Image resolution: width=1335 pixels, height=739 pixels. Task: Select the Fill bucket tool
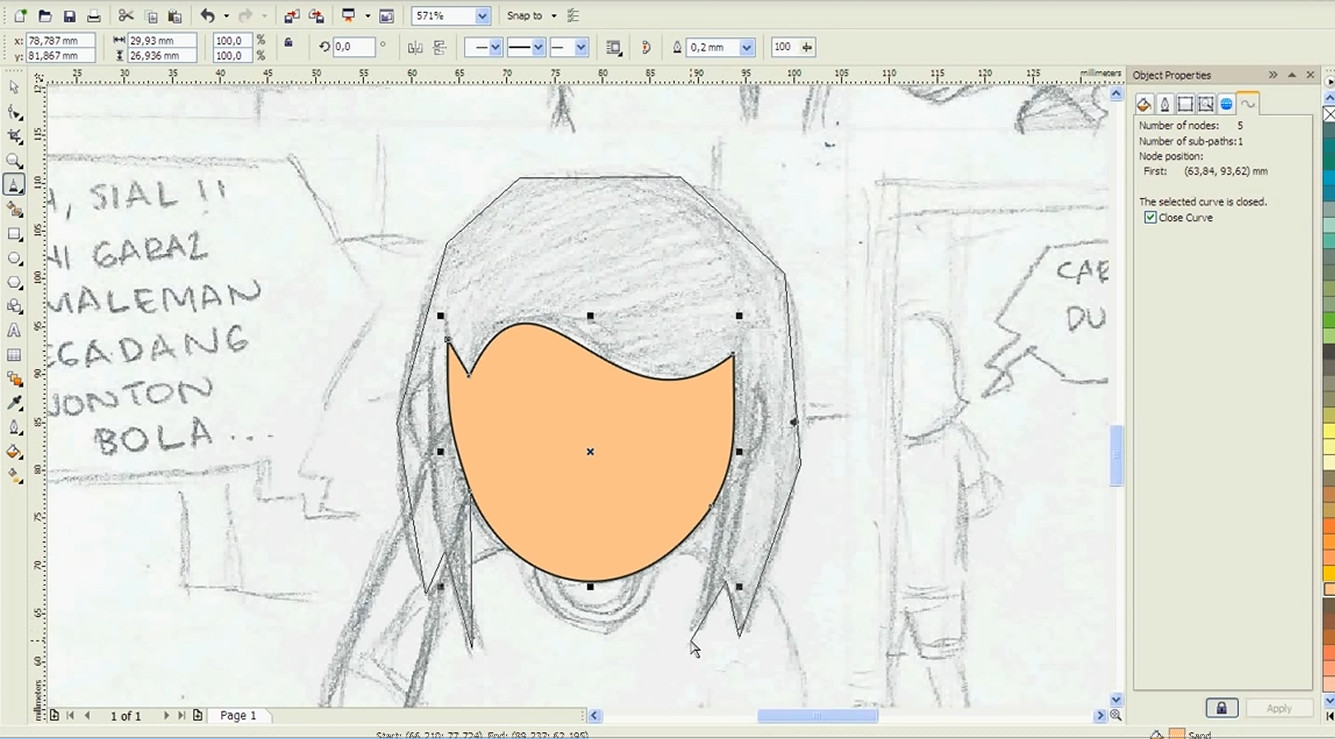14,452
